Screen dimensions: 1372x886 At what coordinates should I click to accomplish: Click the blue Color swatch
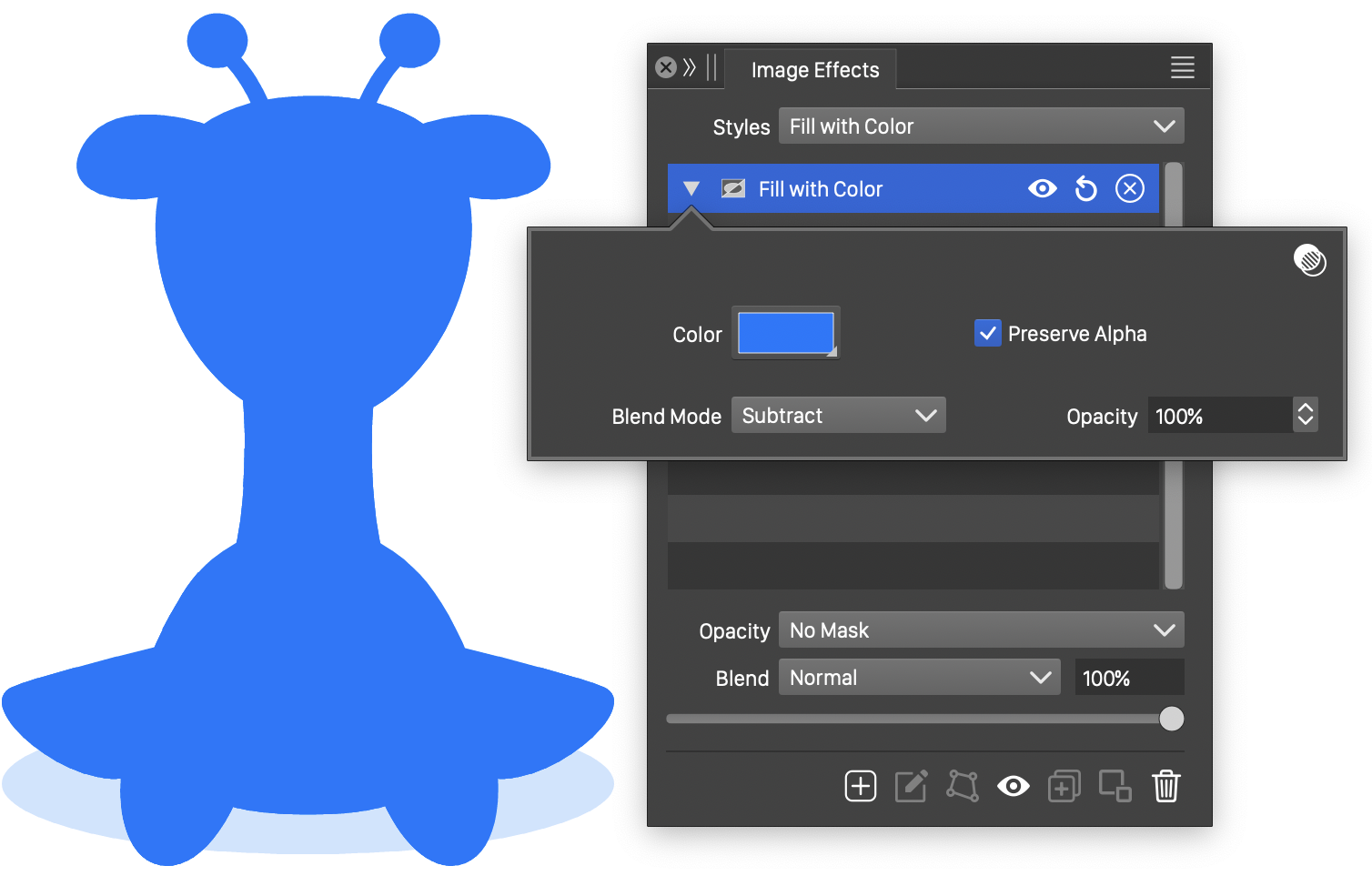pos(785,333)
